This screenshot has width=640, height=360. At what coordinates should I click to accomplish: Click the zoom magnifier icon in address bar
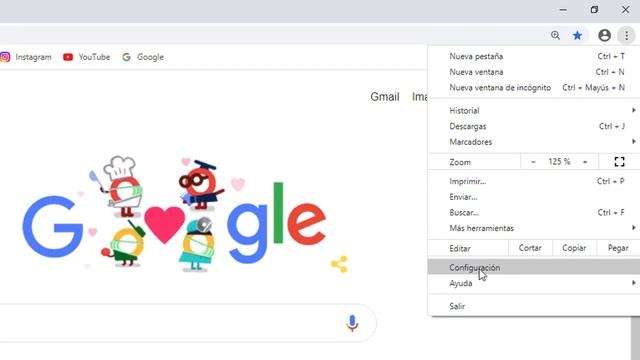tap(555, 35)
